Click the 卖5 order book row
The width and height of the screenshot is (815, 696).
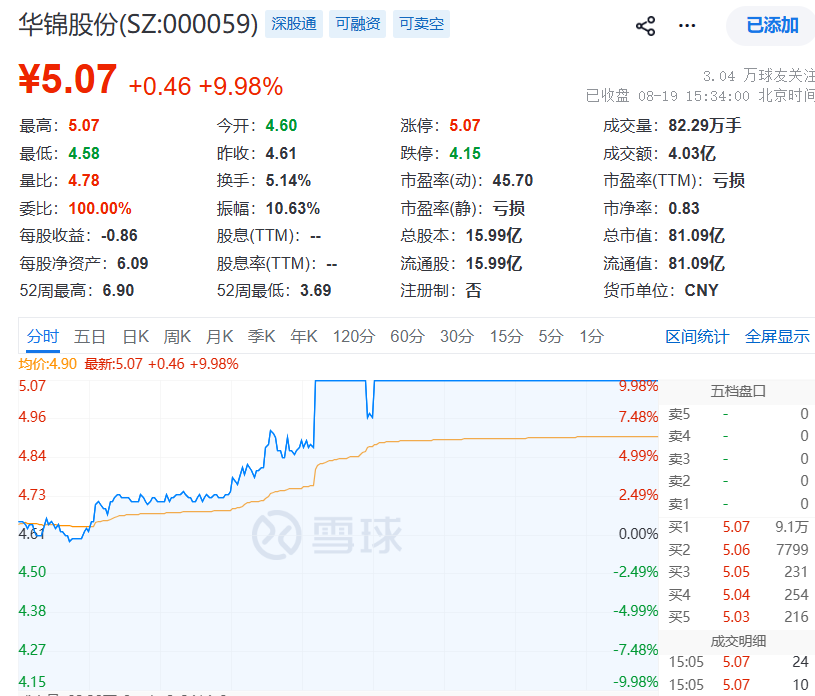click(738, 414)
